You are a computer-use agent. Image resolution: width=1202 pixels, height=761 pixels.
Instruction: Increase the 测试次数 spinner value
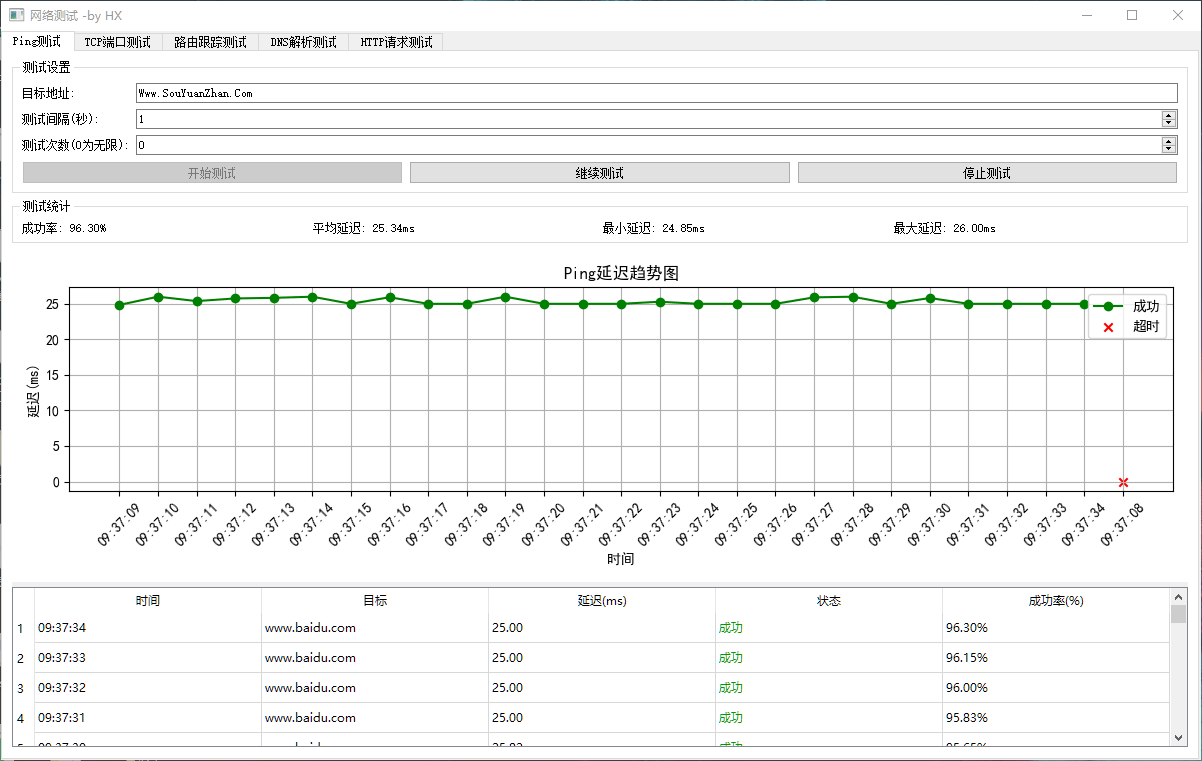point(1168,141)
